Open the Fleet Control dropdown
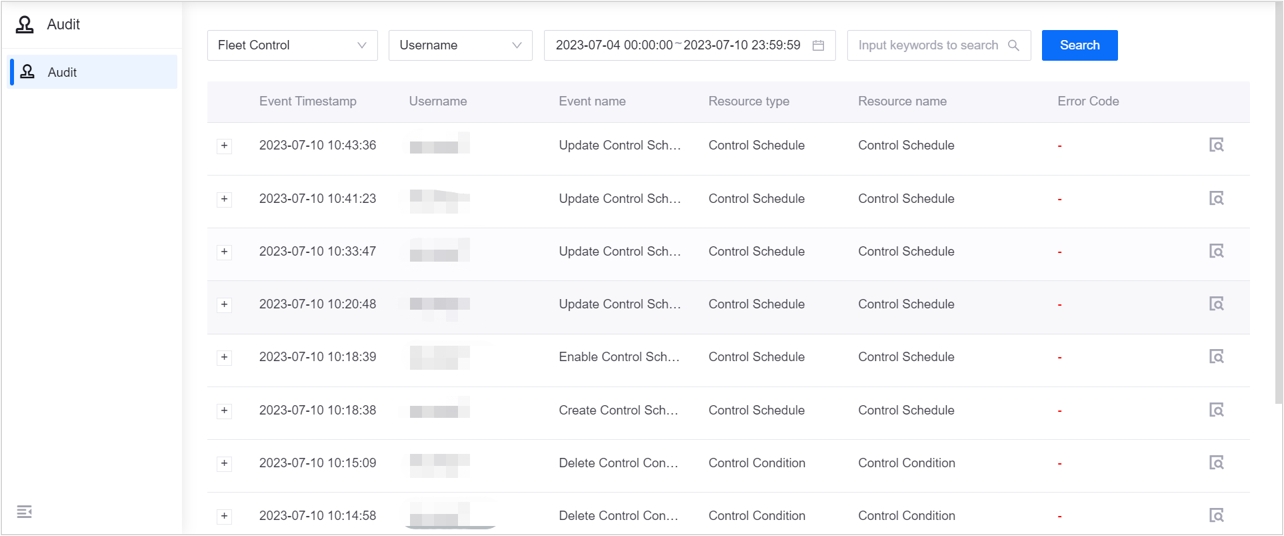Screen dimensions: 1284x536 [292, 45]
